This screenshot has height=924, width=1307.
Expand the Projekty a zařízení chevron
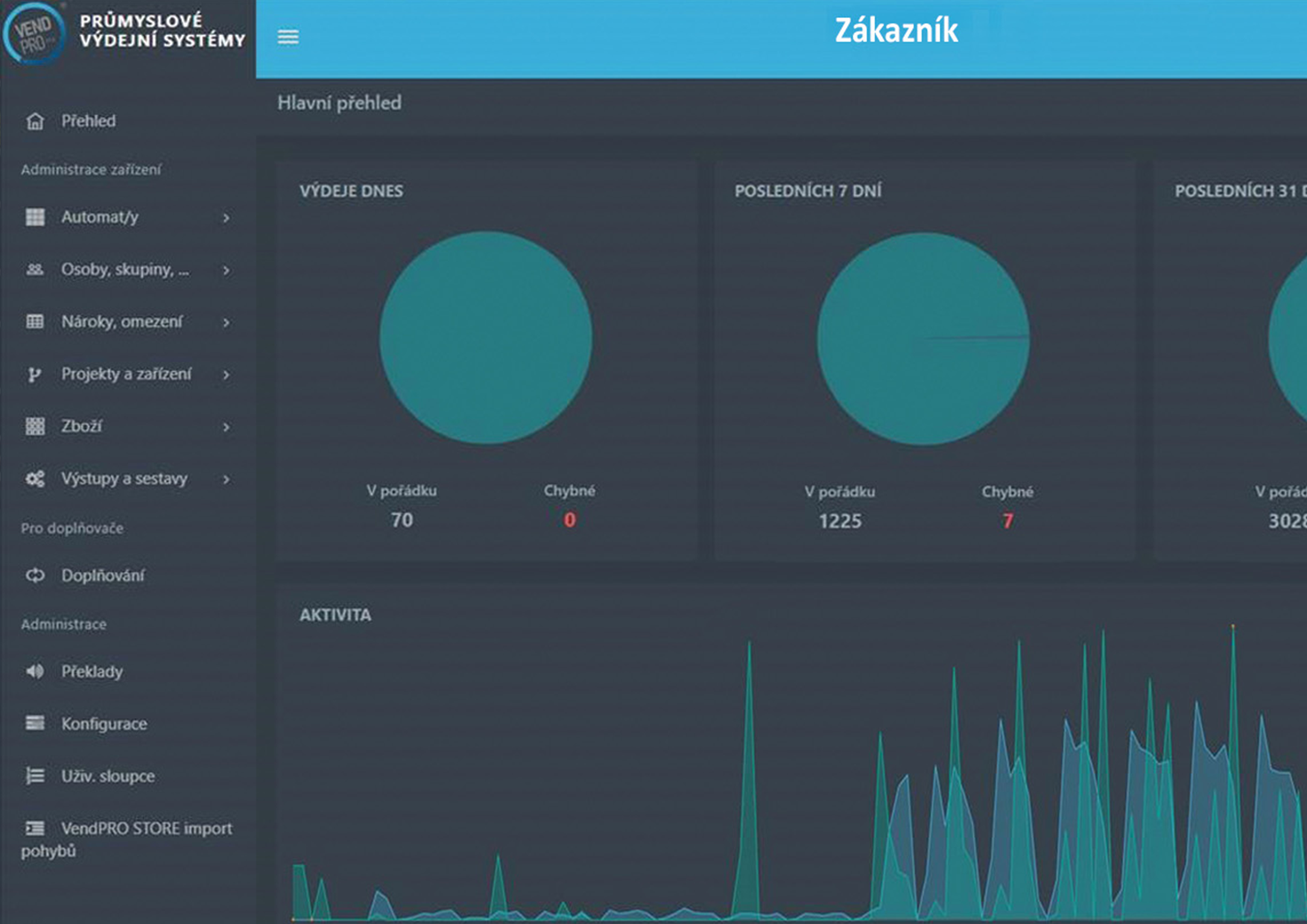coord(226,375)
